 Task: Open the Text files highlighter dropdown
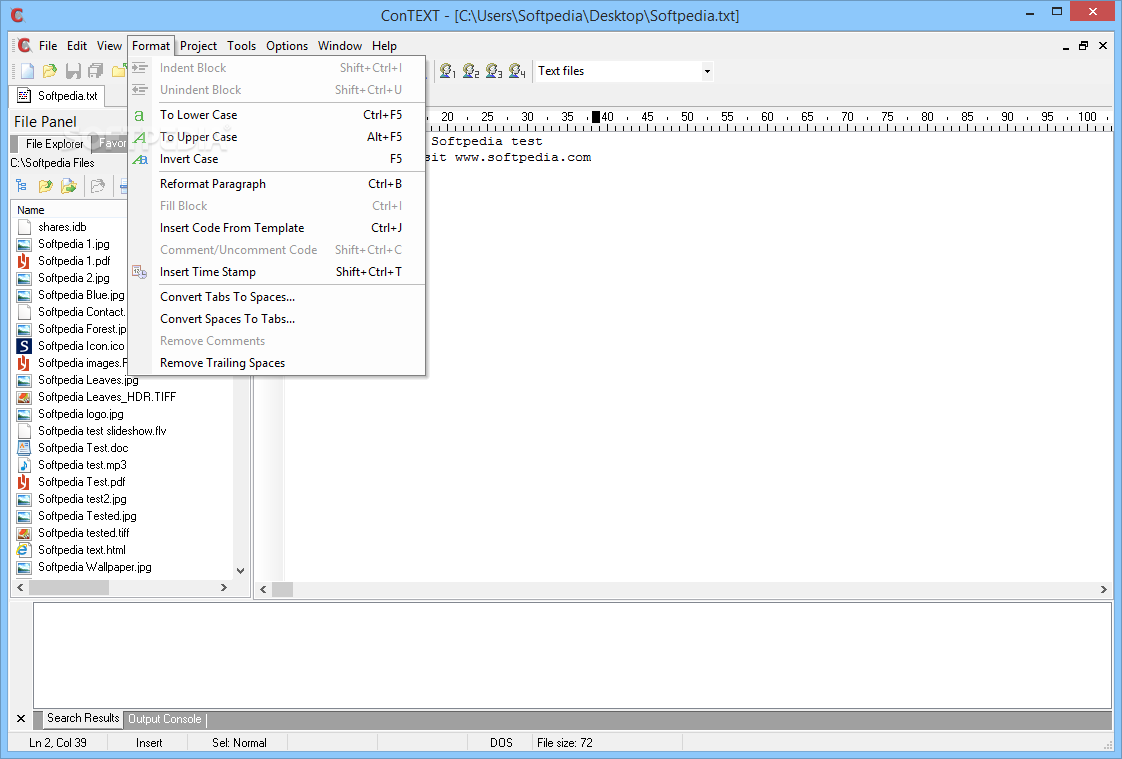(707, 71)
